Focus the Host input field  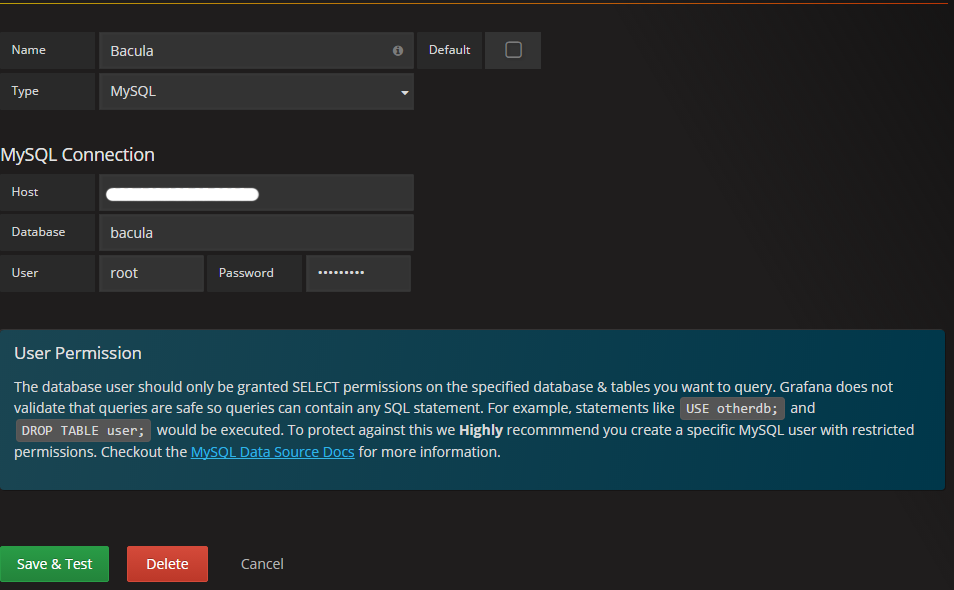click(x=256, y=192)
